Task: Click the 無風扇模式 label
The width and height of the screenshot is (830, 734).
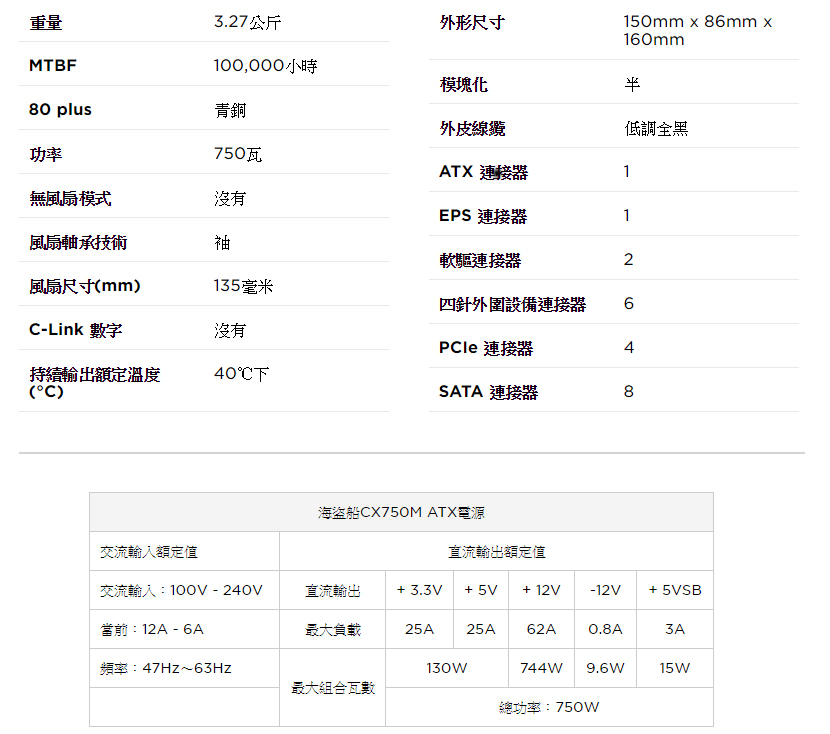Action: [70, 198]
